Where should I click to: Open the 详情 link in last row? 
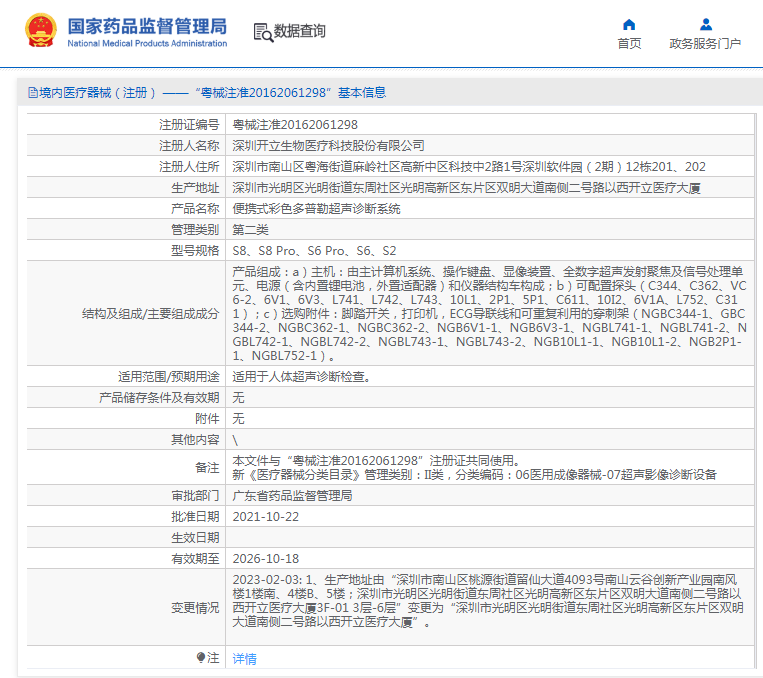click(244, 659)
